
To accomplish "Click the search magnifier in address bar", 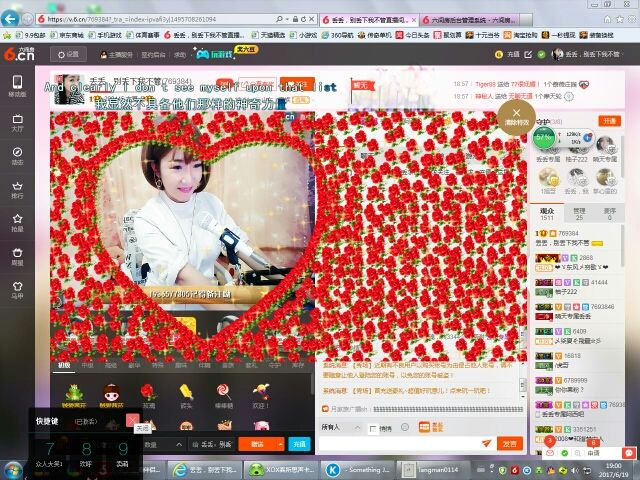I will pos(279,19).
